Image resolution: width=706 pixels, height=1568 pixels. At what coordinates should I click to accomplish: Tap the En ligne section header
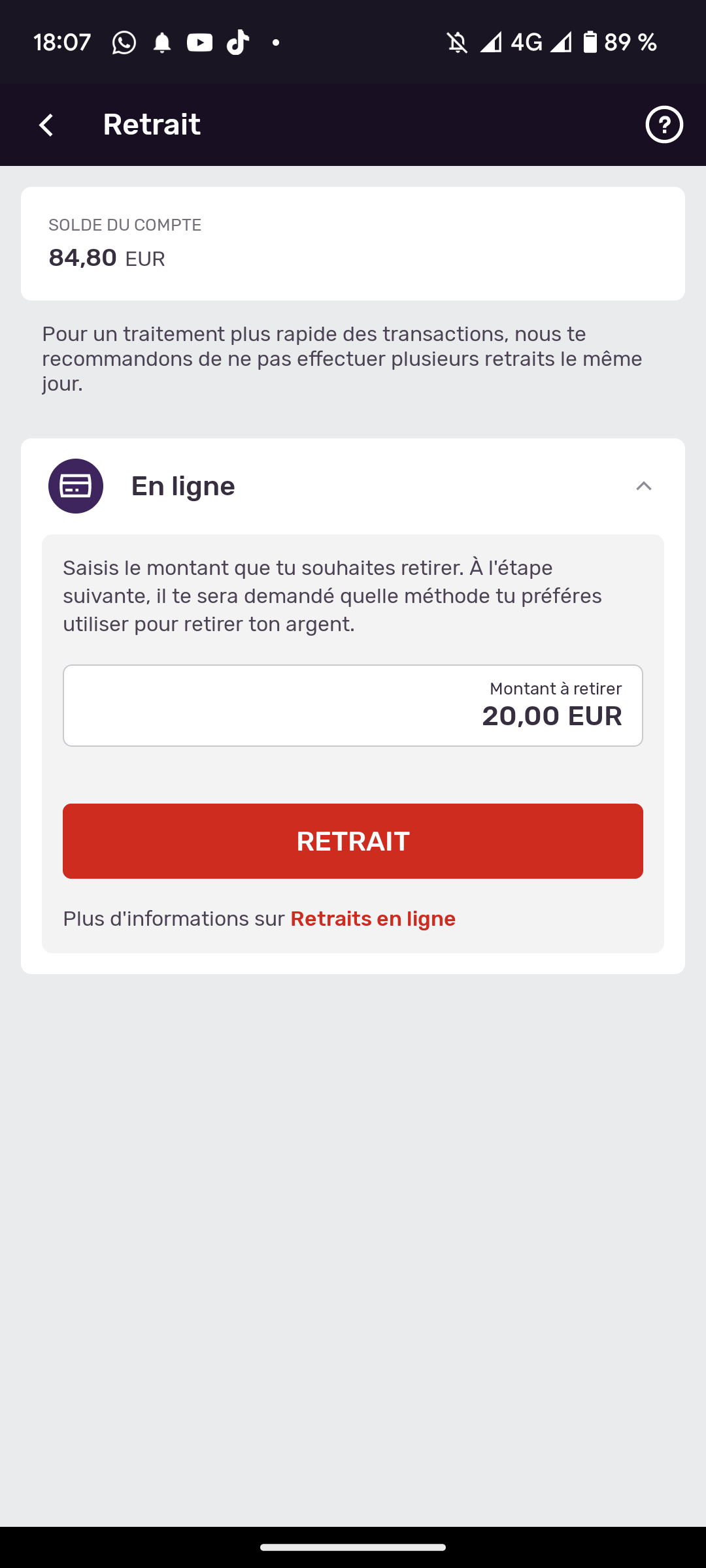(x=353, y=486)
